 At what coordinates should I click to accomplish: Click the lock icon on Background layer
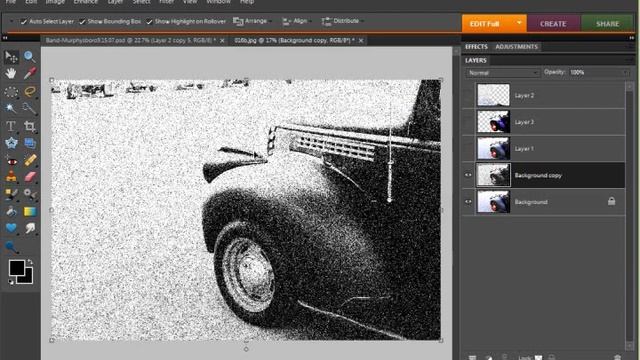pyautogui.click(x=611, y=201)
